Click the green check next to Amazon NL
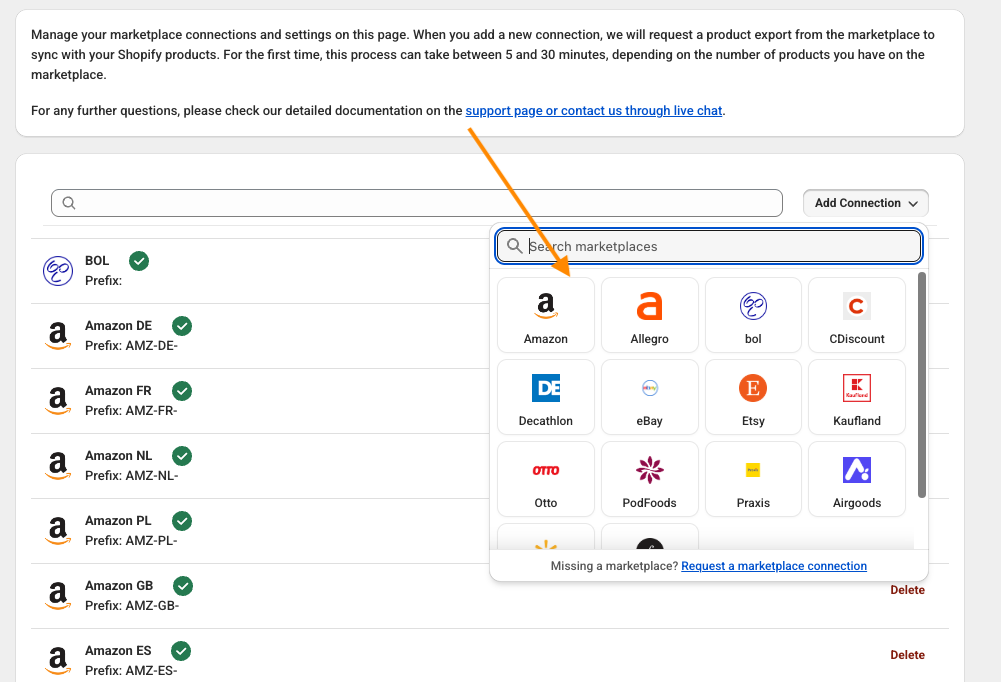The width and height of the screenshot is (1001, 682). coord(182,456)
